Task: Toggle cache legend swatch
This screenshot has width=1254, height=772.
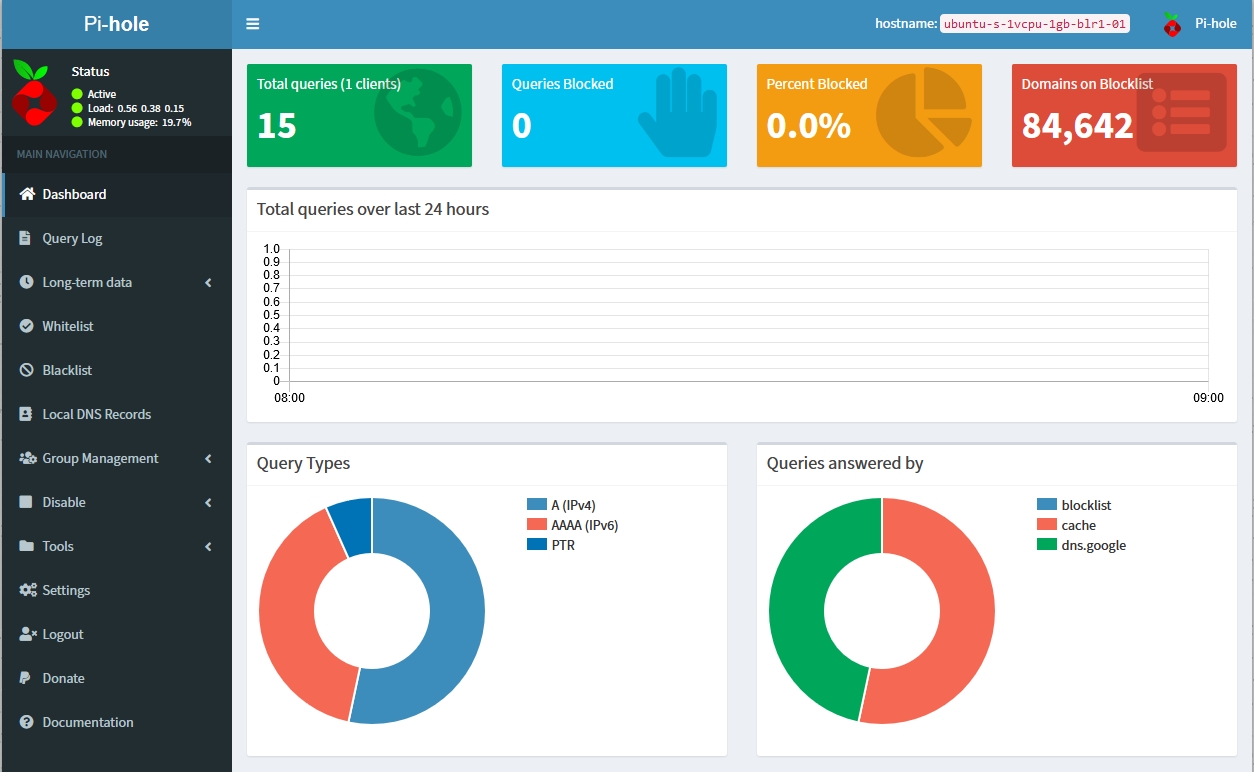Action: [1047, 525]
